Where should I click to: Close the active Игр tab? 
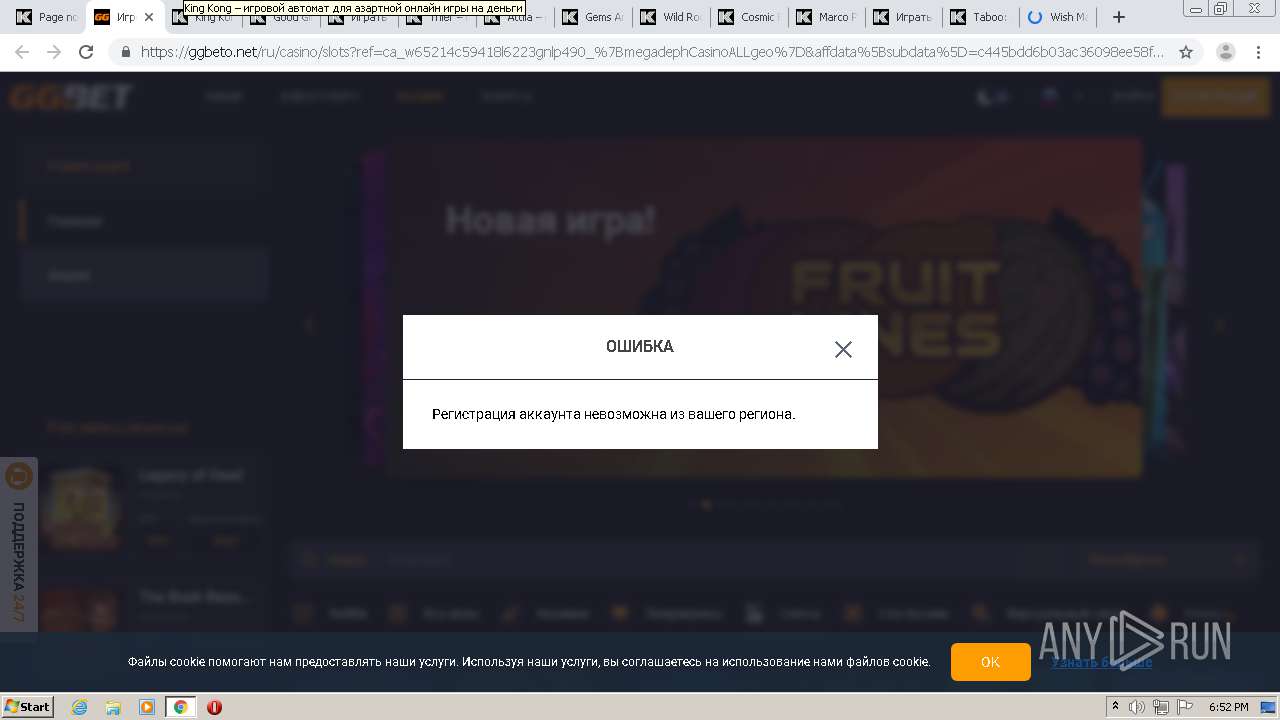pos(149,17)
